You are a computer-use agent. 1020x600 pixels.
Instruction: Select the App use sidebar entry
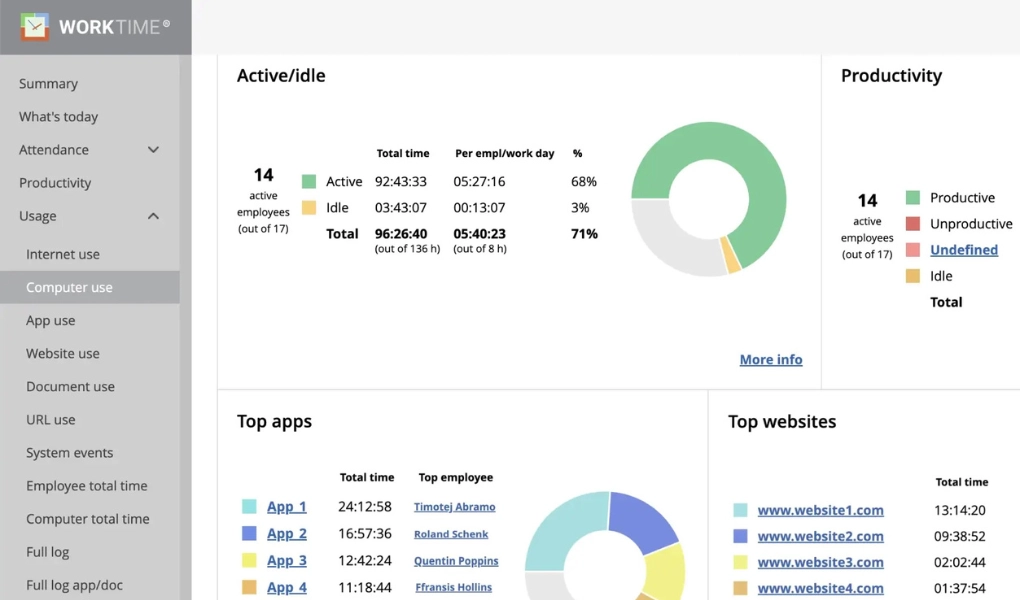pyautogui.click(x=50, y=320)
